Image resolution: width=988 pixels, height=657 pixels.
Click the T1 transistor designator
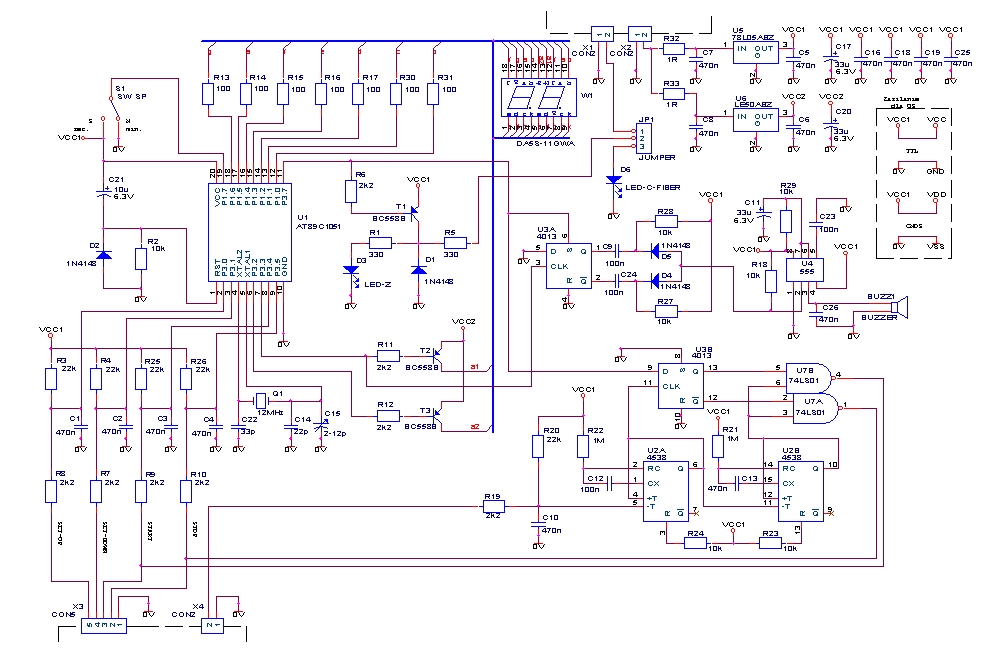(x=401, y=207)
